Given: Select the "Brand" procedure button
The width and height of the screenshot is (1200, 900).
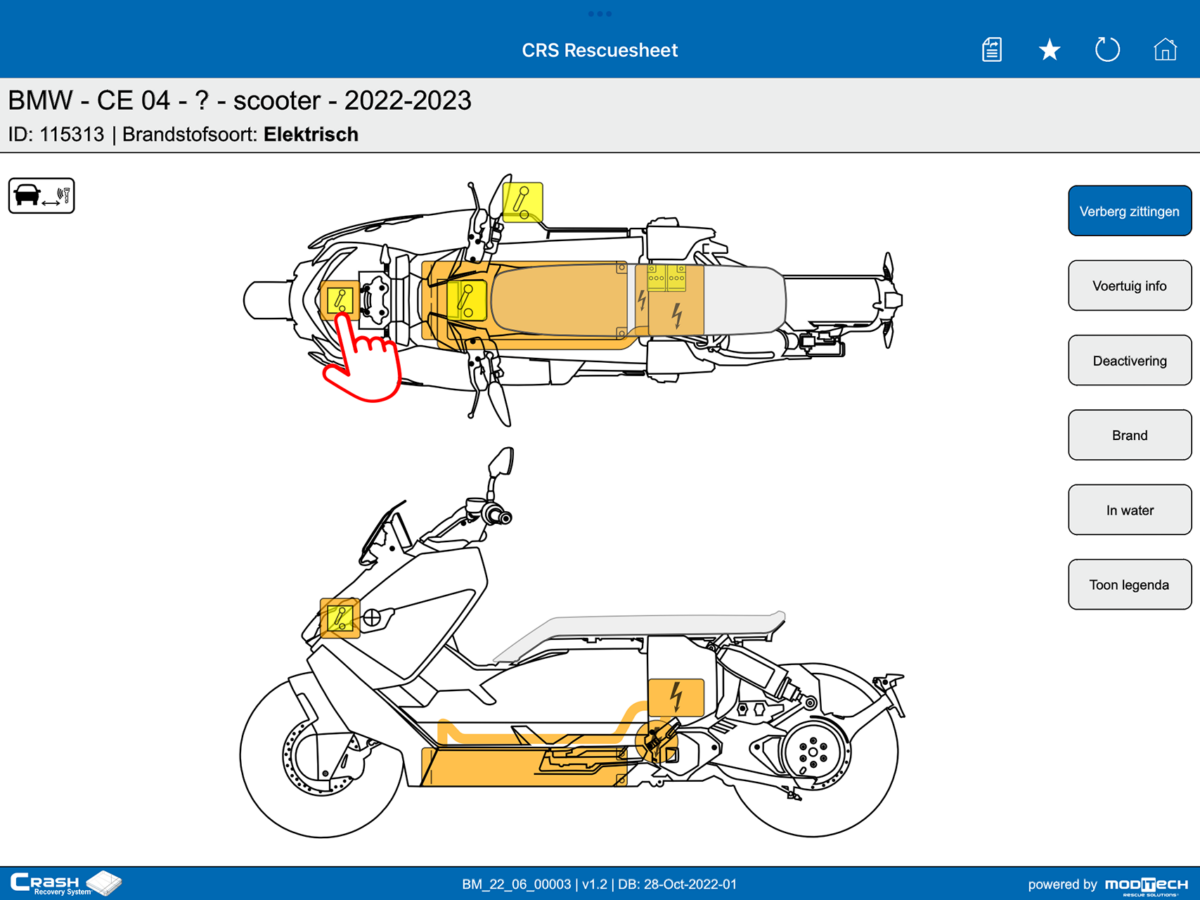Looking at the screenshot, I should pyautogui.click(x=1129, y=435).
